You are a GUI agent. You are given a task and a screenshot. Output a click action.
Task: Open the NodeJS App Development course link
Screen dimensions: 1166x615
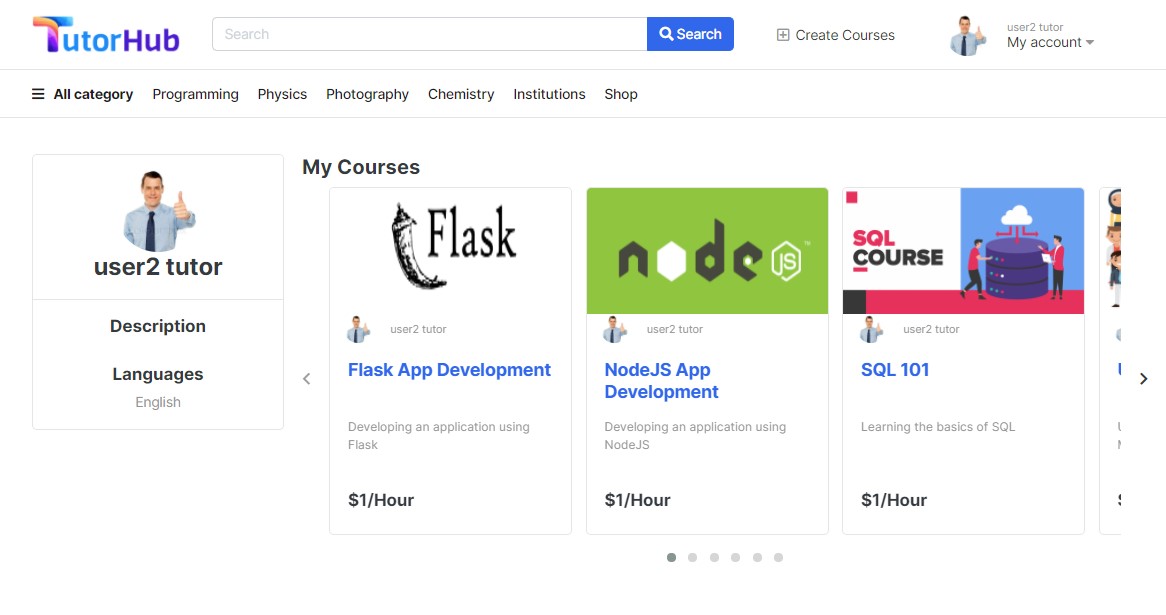tap(661, 381)
